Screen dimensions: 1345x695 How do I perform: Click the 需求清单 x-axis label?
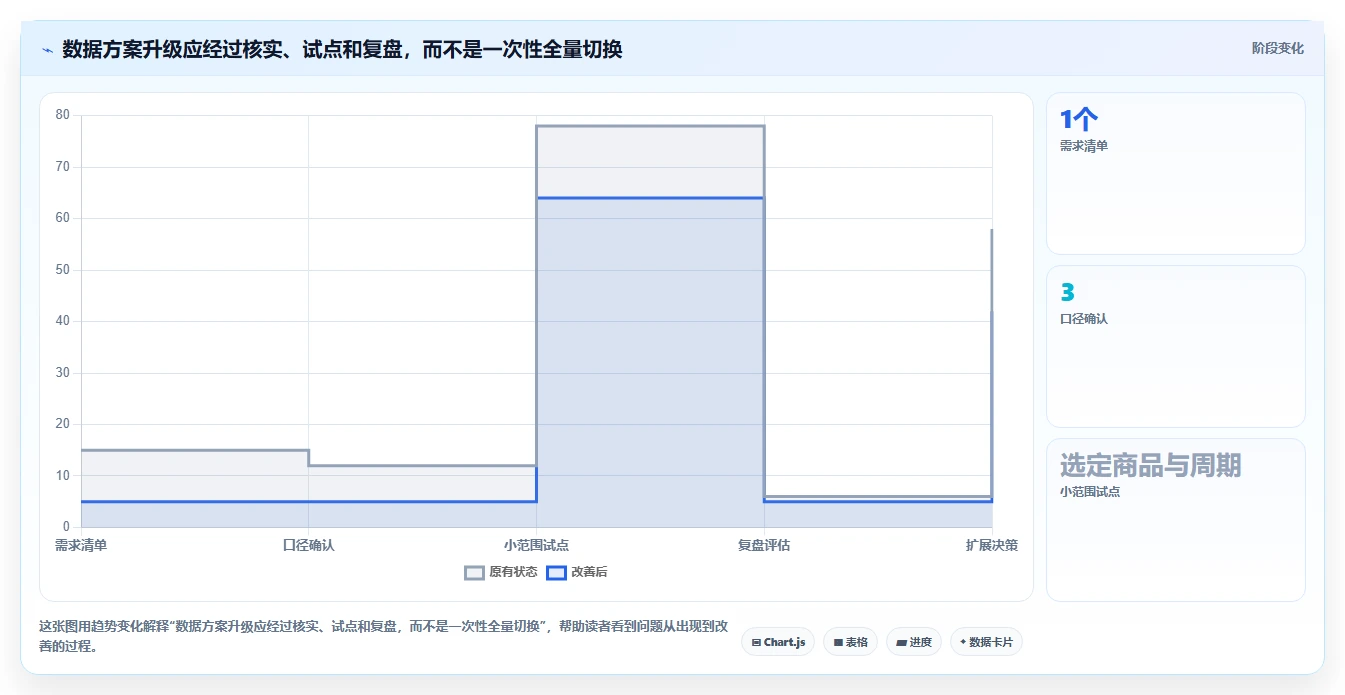pyautogui.click(x=81, y=545)
